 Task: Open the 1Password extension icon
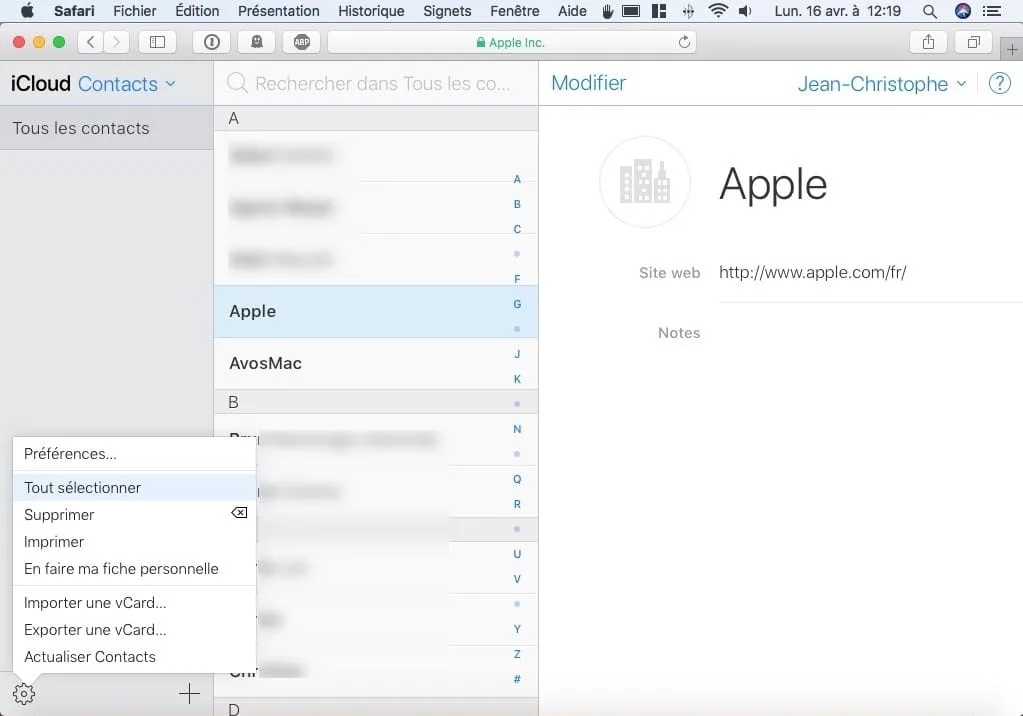(x=210, y=42)
